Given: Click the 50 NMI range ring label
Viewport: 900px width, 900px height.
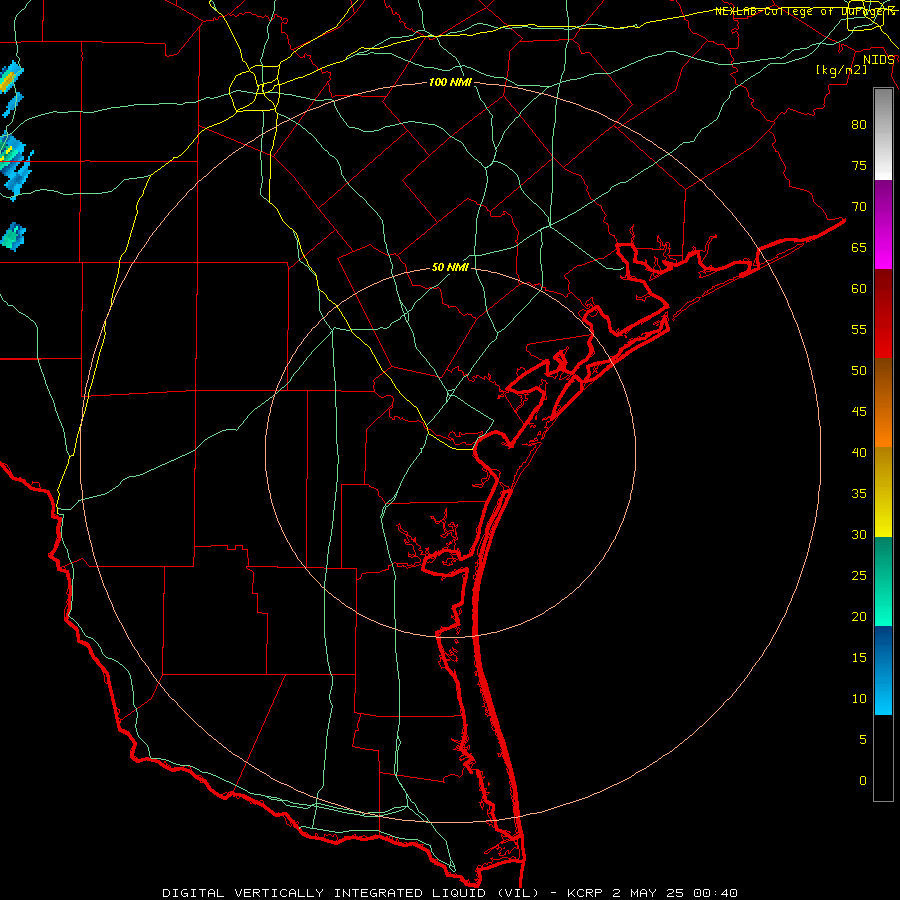Looking at the screenshot, I should (450, 267).
